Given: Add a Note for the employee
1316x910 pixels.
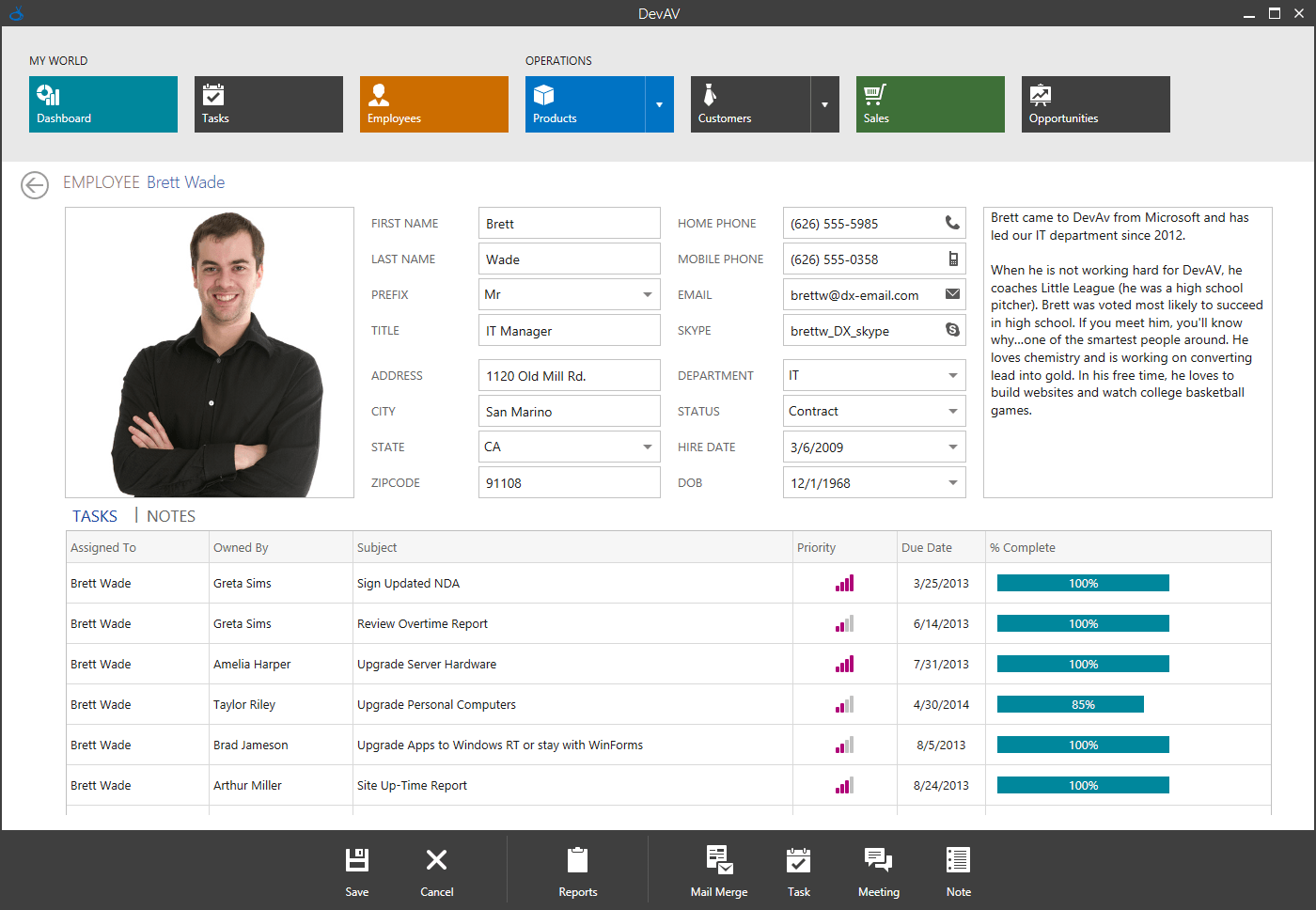Looking at the screenshot, I should [x=958, y=871].
